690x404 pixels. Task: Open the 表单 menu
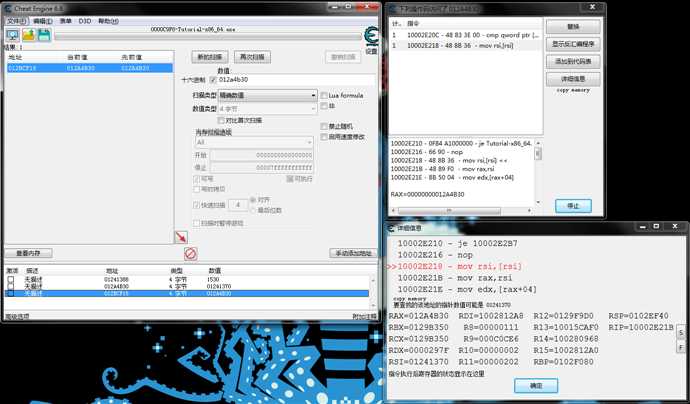(x=66, y=21)
